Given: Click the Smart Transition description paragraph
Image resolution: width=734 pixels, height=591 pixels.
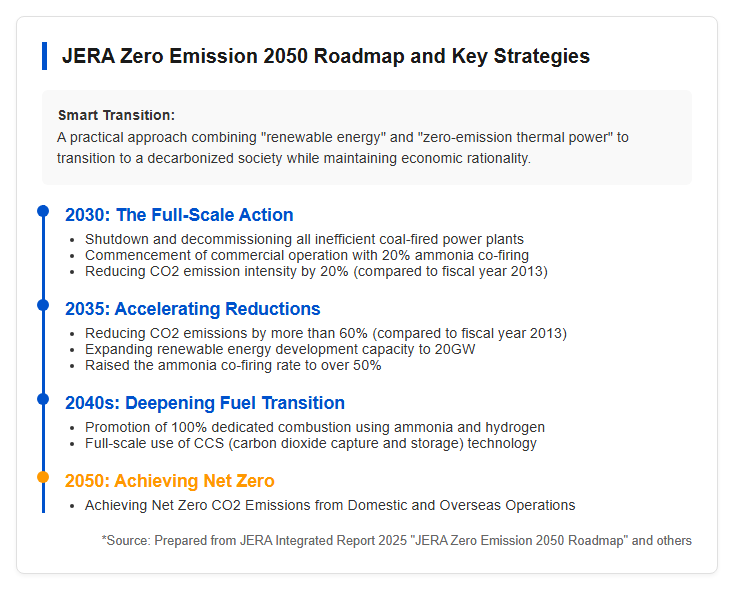Looking at the screenshot, I should pos(343,148).
